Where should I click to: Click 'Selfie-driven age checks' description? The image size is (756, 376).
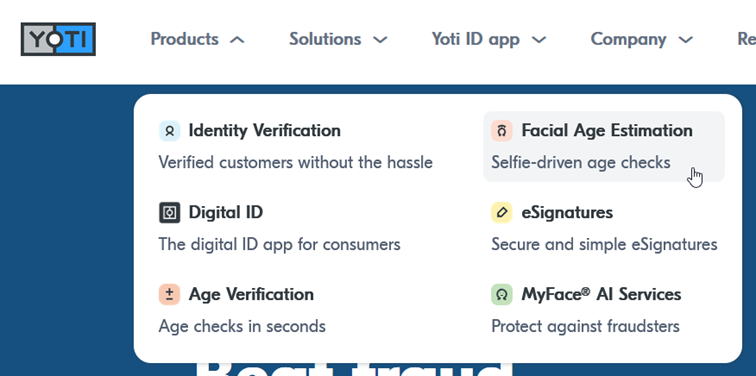point(581,162)
